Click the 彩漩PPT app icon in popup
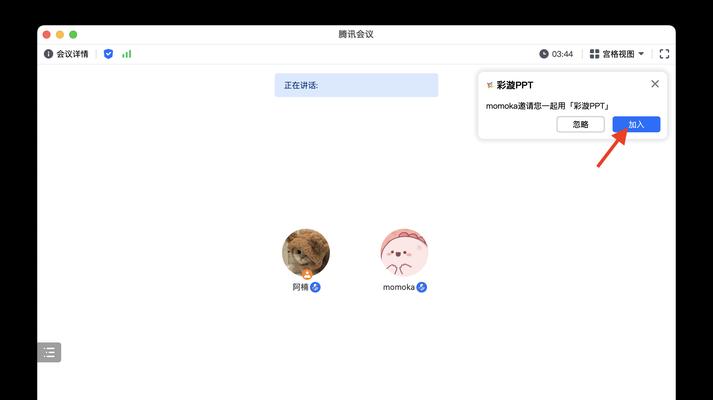The height and width of the screenshot is (400, 713). coord(490,85)
